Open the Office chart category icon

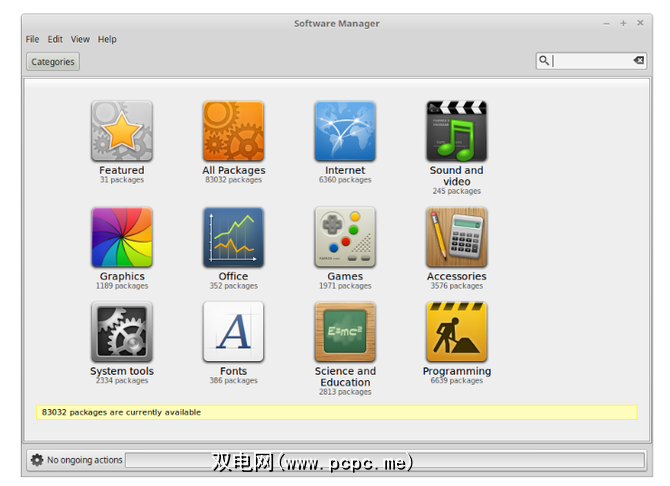233,237
